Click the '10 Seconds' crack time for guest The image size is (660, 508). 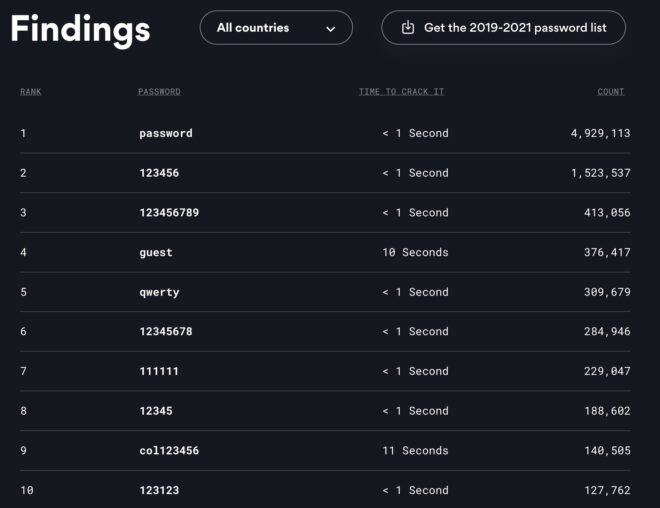click(415, 253)
